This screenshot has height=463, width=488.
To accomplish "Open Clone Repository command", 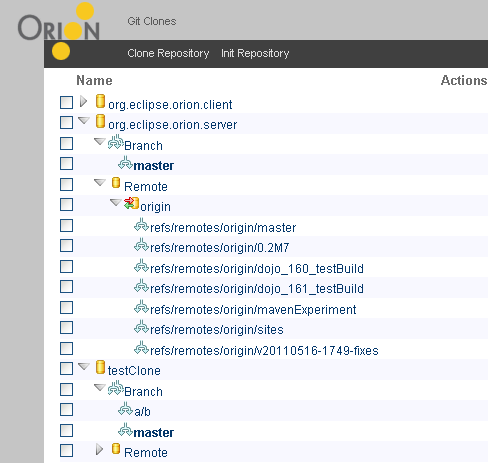I will 168,53.
